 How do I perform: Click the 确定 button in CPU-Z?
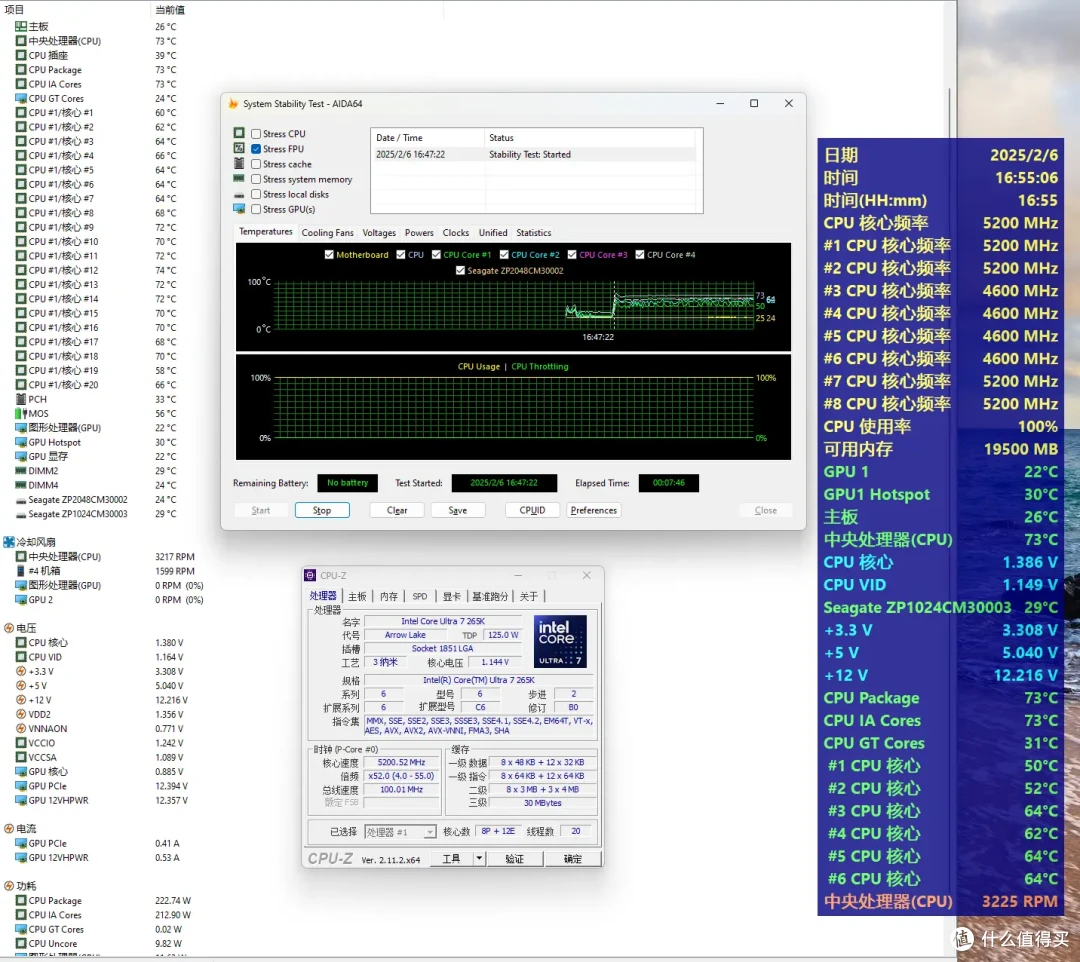click(x=572, y=859)
